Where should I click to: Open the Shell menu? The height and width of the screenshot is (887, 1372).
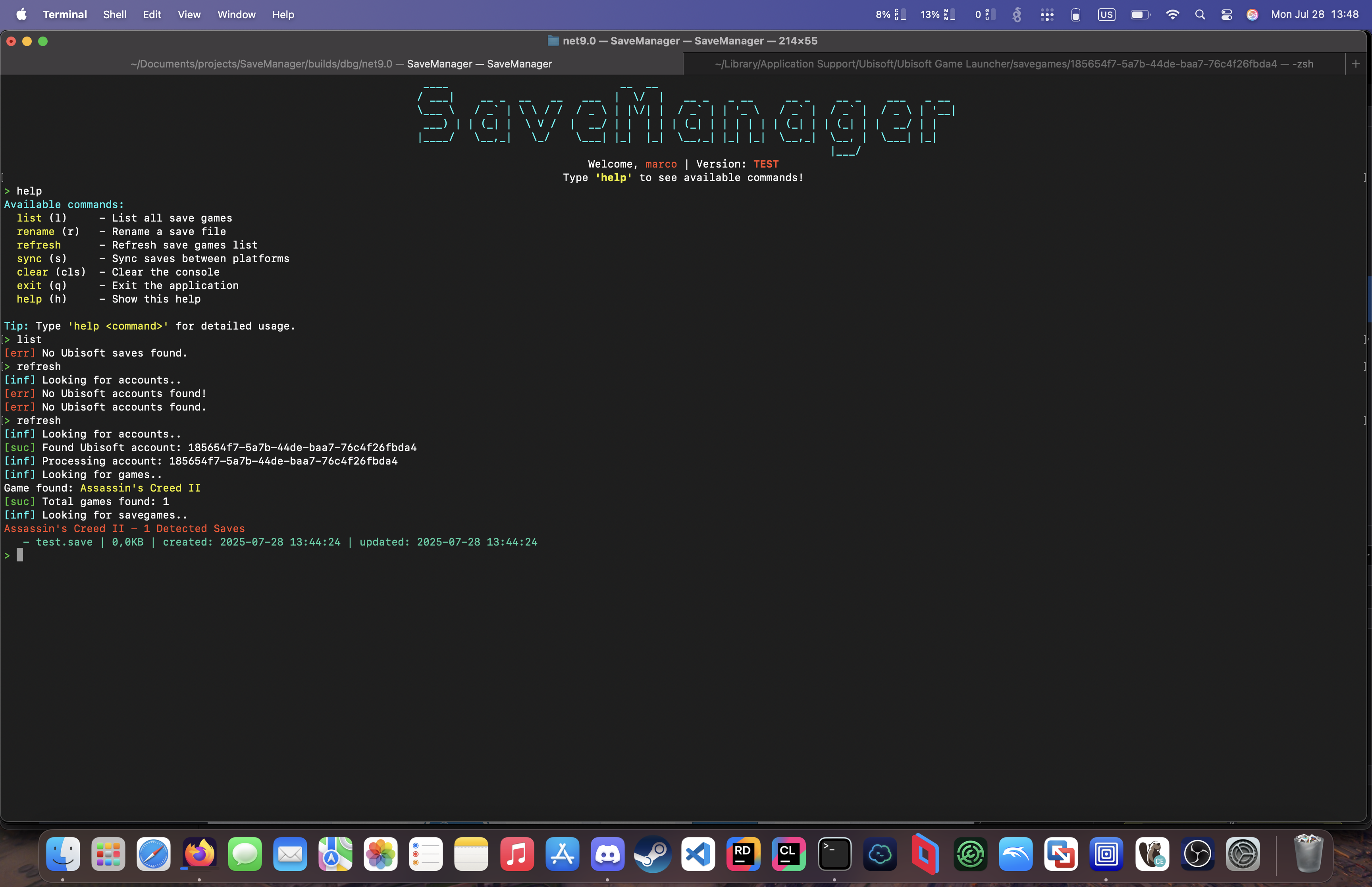pyautogui.click(x=115, y=14)
